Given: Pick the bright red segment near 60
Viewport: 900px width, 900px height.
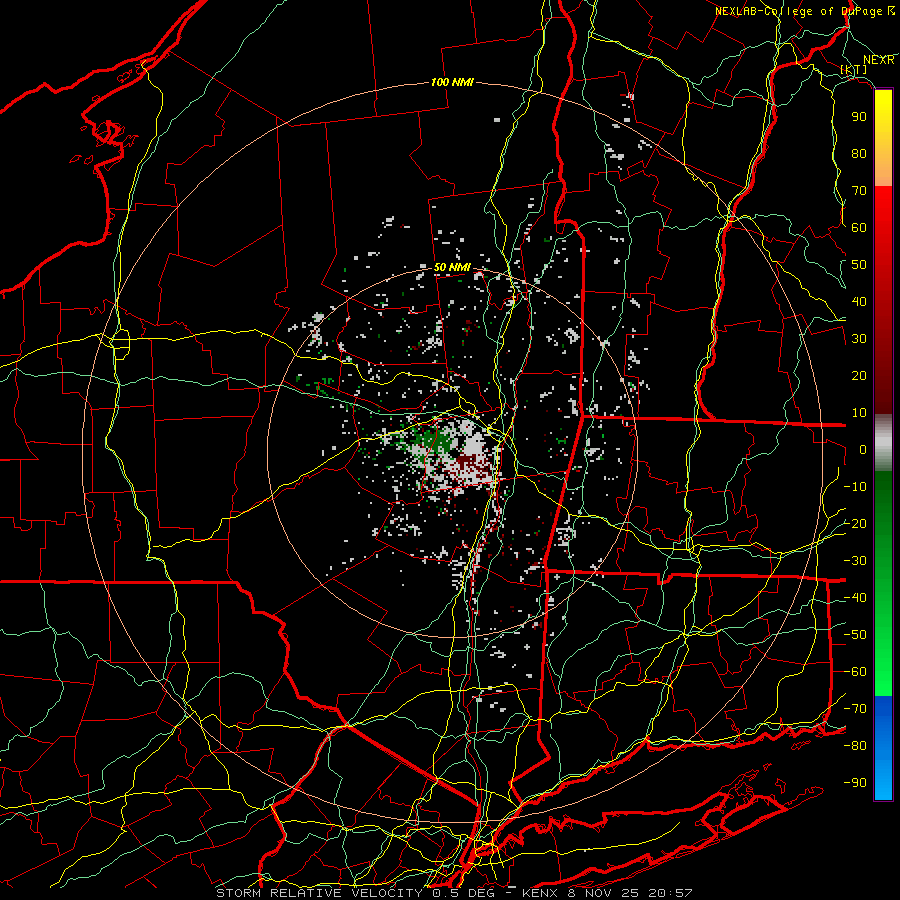Looking at the screenshot, I should pos(883,227).
